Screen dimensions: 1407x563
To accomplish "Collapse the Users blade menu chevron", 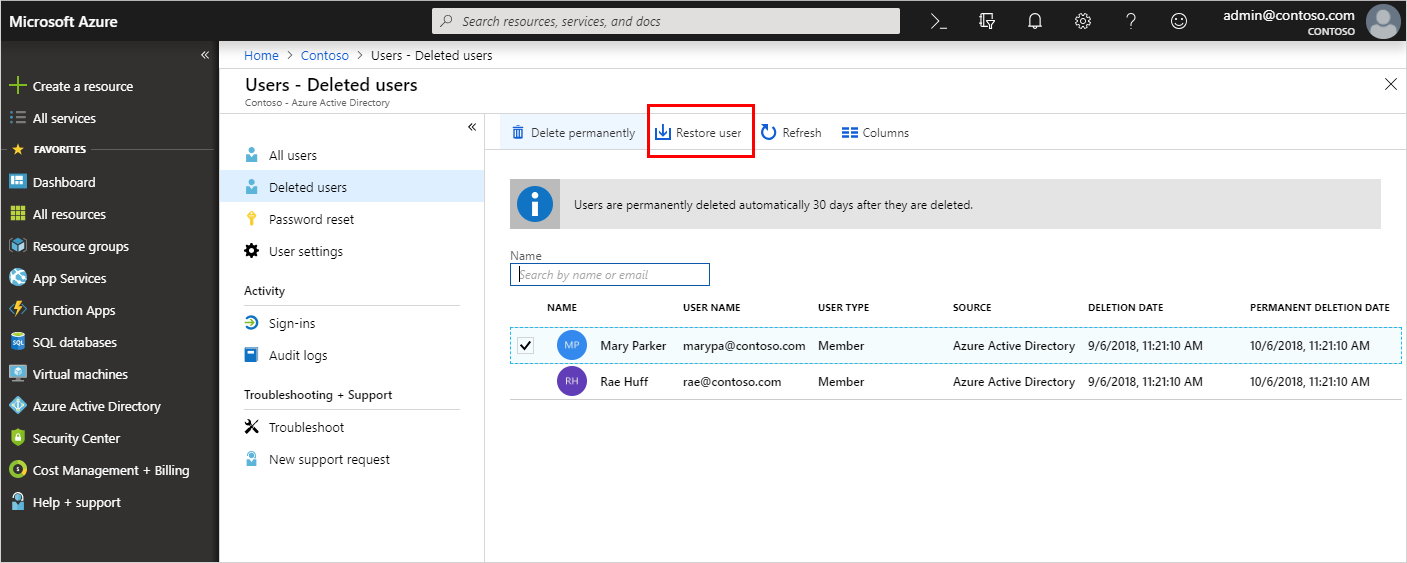I will tap(472, 127).
